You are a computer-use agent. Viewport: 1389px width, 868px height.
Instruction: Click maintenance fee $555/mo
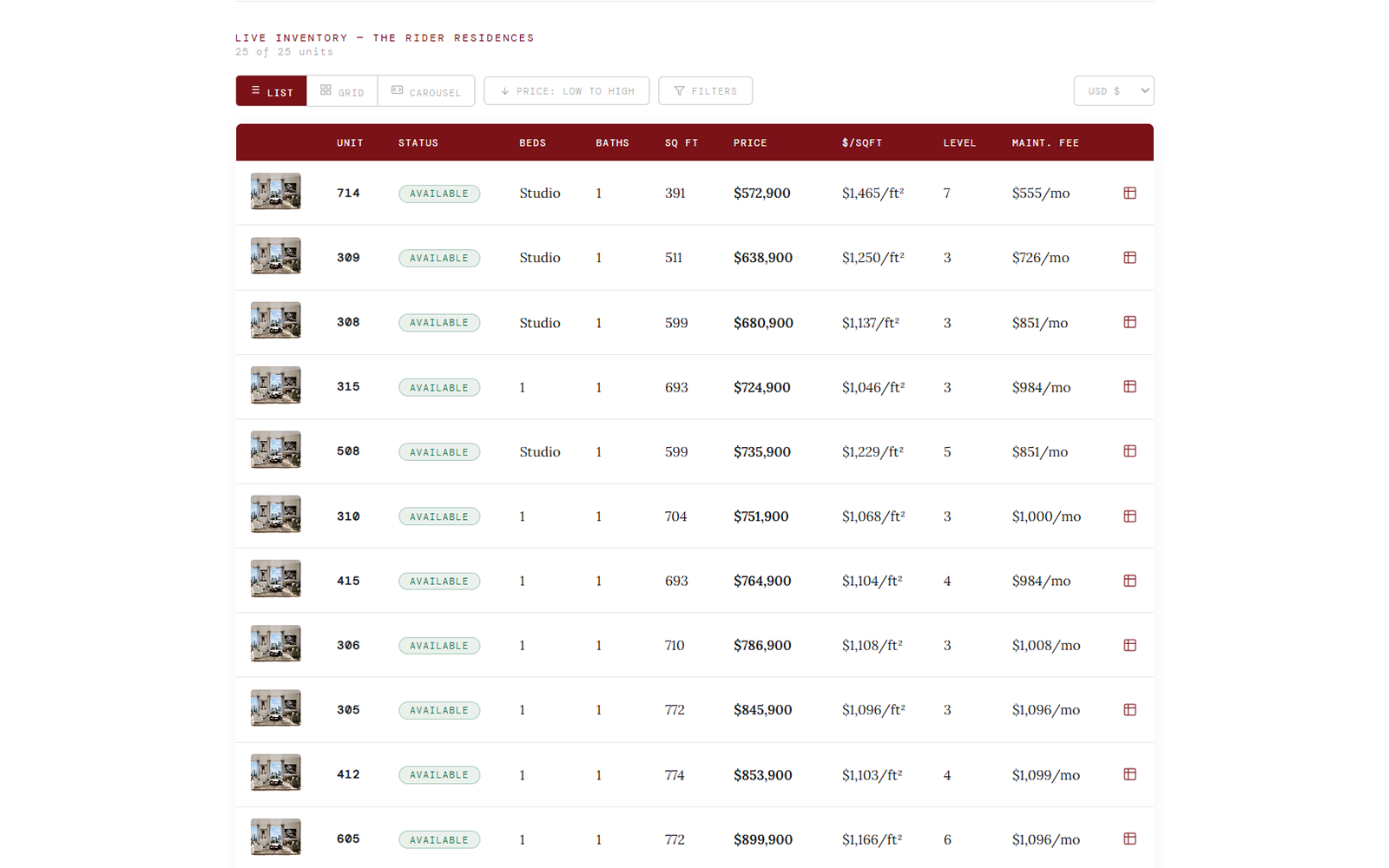point(1041,193)
